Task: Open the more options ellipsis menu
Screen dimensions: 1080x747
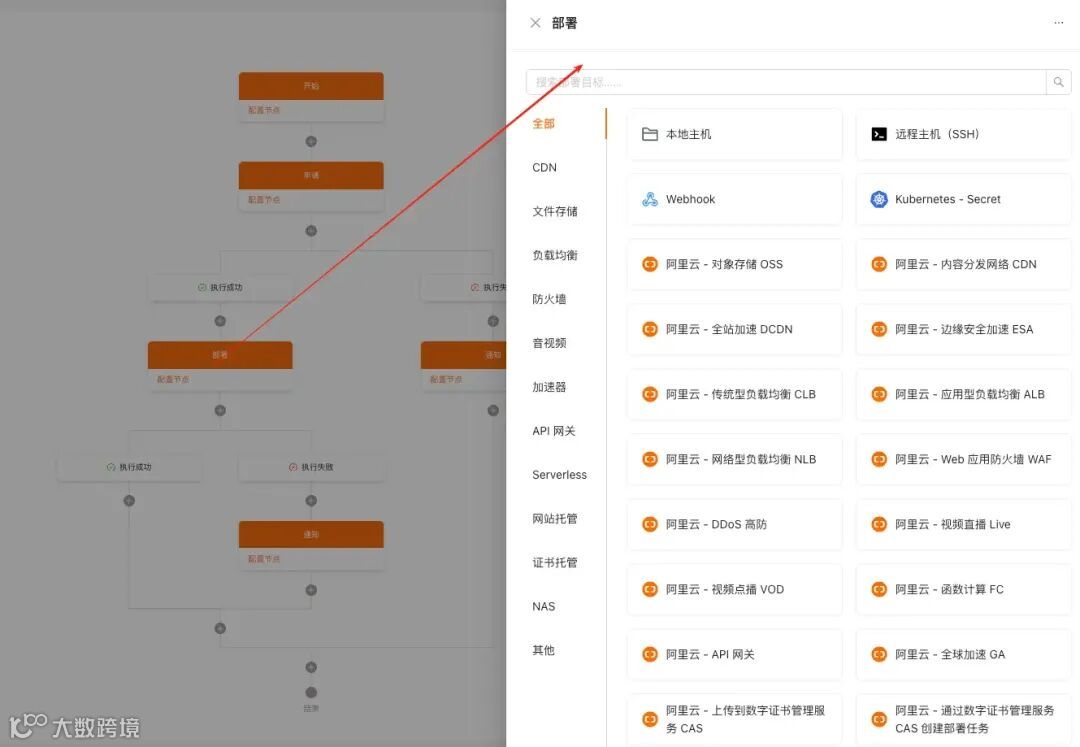Action: click(x=1059, y=23)
